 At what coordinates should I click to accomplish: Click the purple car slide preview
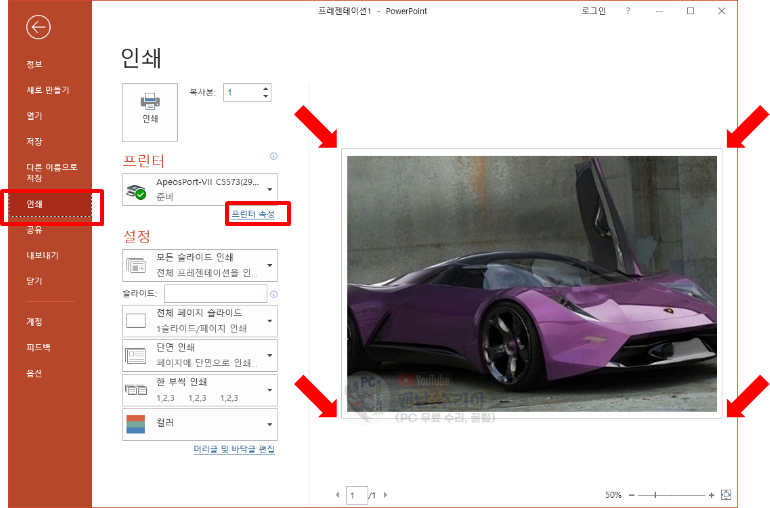coord(532,284)
